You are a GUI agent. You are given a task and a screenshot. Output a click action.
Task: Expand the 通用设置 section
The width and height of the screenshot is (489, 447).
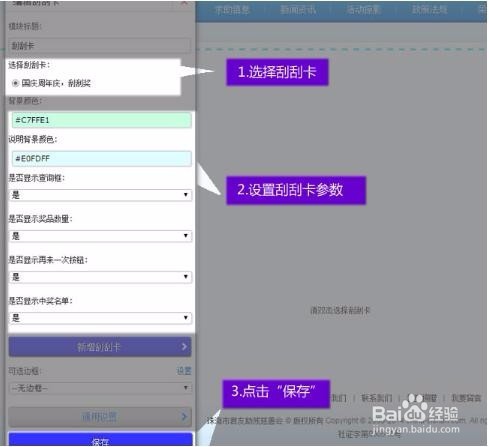coord(100,416)
